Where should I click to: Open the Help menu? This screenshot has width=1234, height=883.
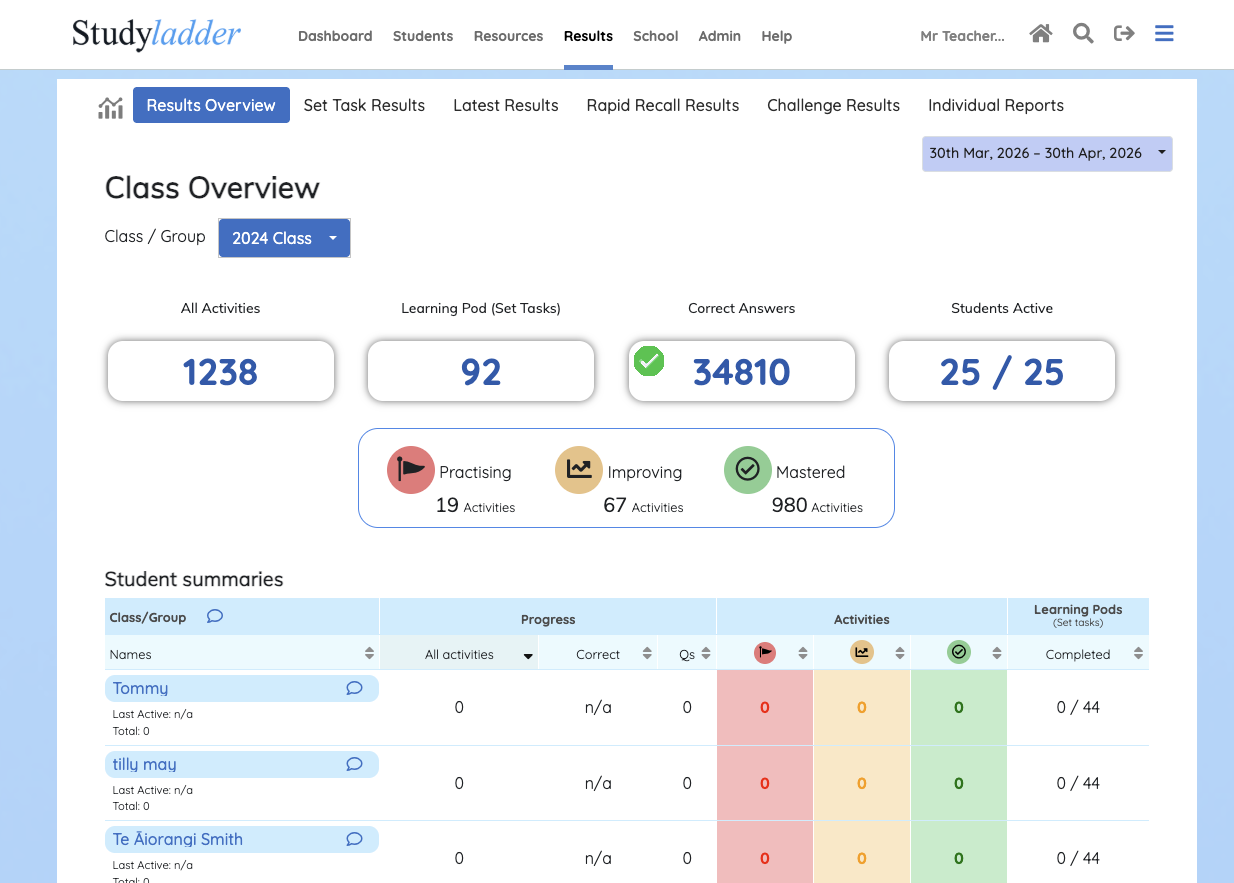coord(777,36)
